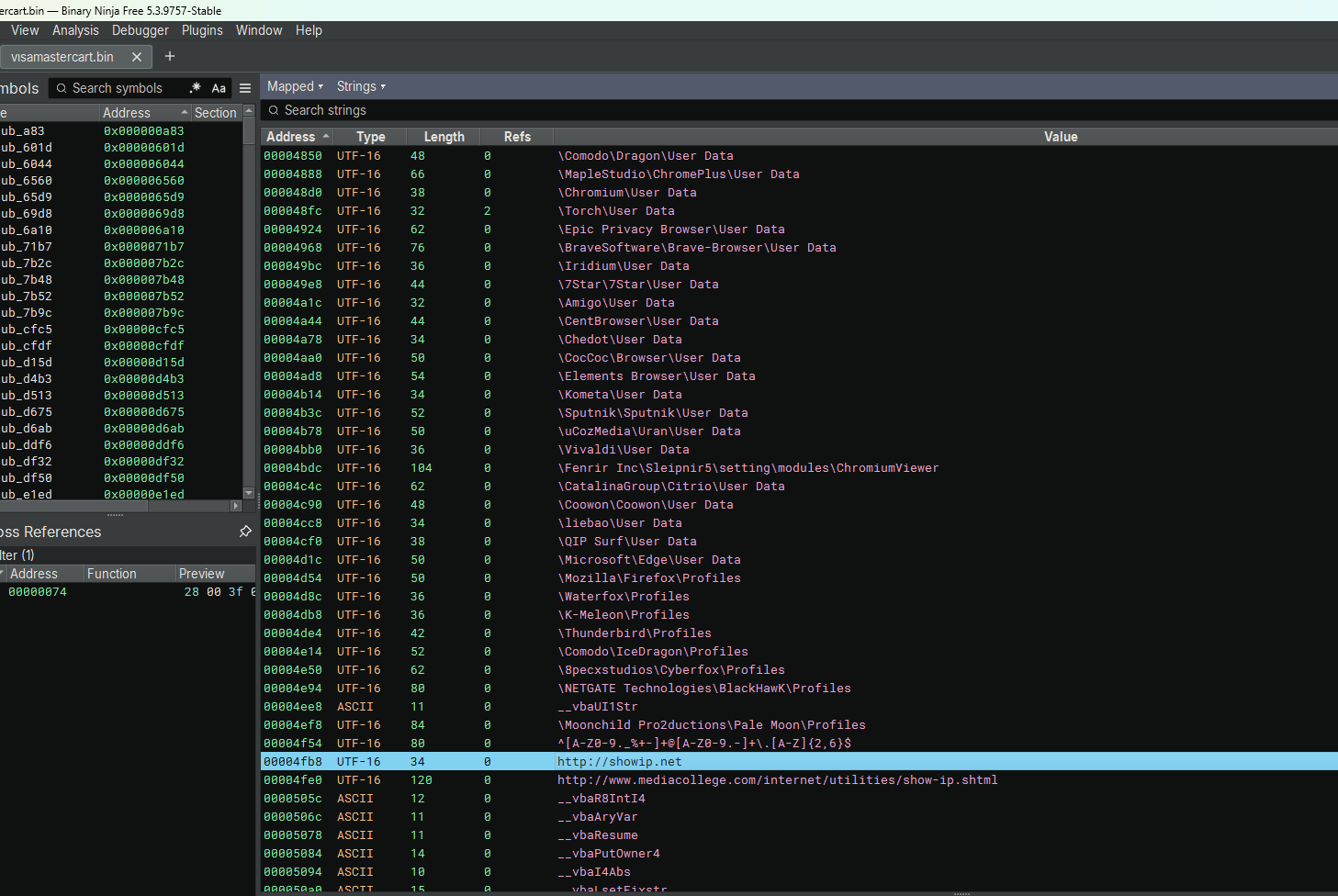This screenshot has width=1338, height=896.
Task: Click the magnifier icon in Search symbols
Action: 62,88
